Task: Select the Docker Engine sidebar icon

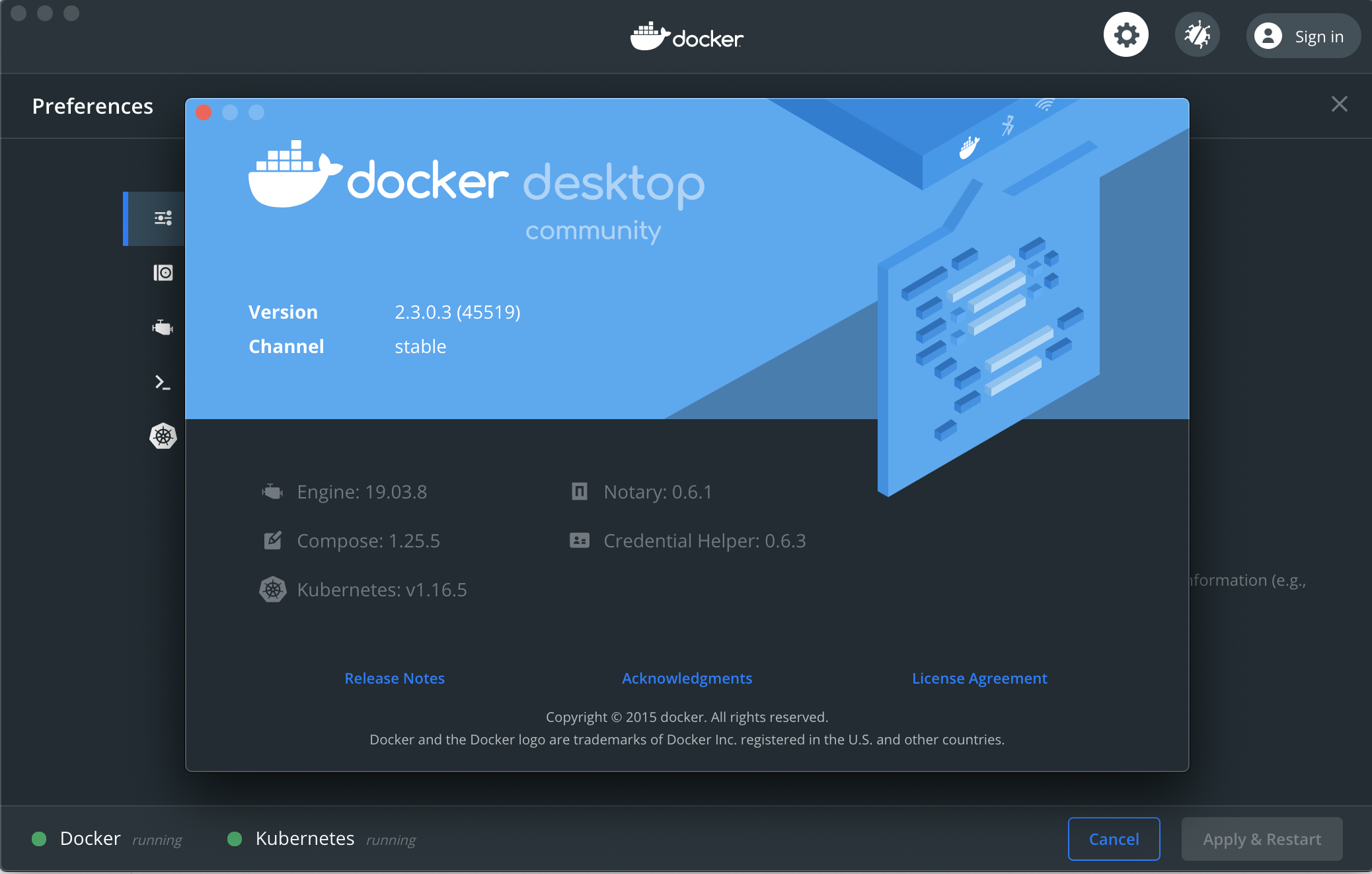Action: point(163,327)
